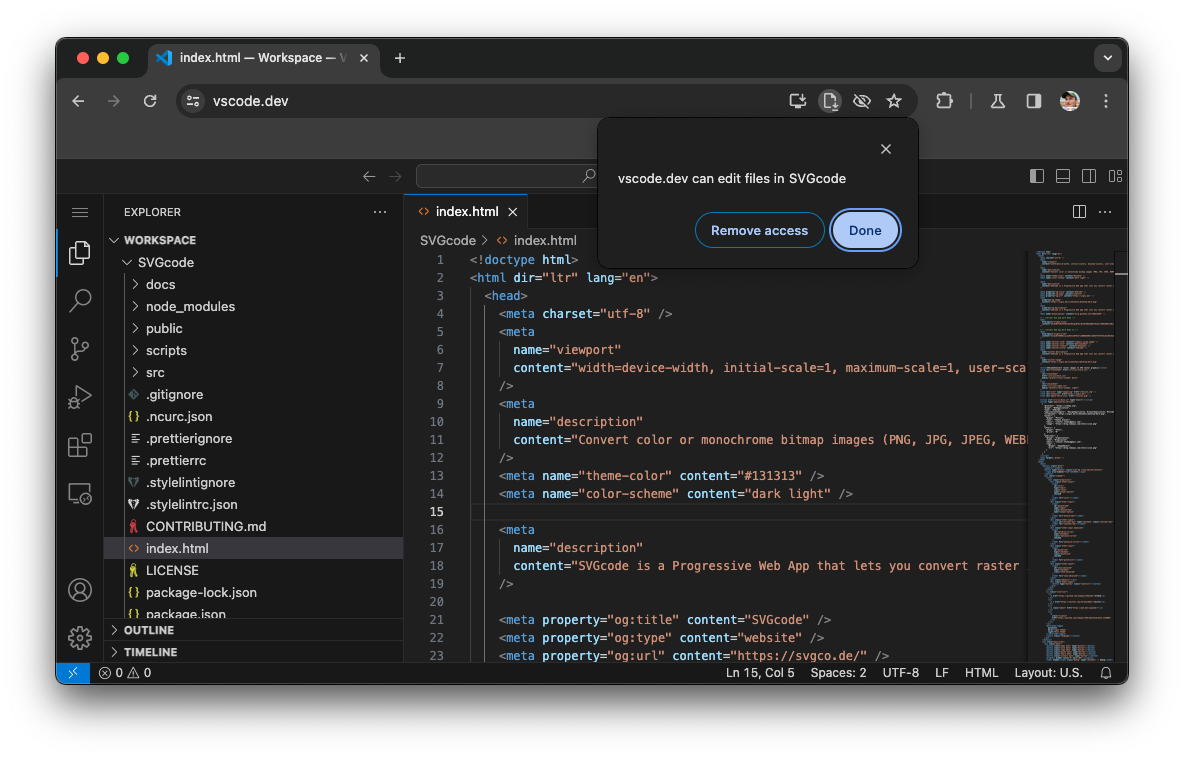Open the Search view
Image resolution: width=1184 pixels, height=758 pixels.
(80, 301)
